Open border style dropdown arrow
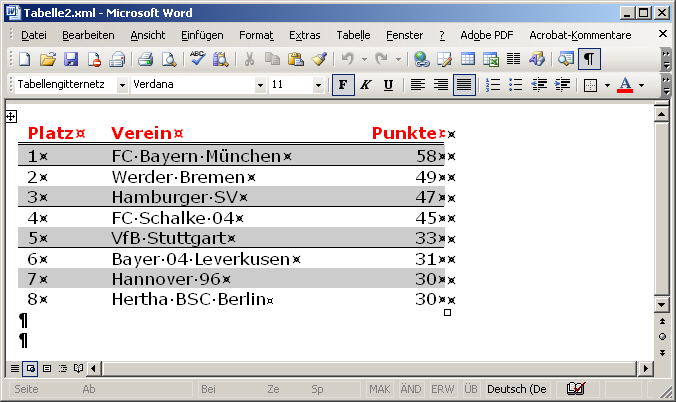676x402 pixels. 607,85
